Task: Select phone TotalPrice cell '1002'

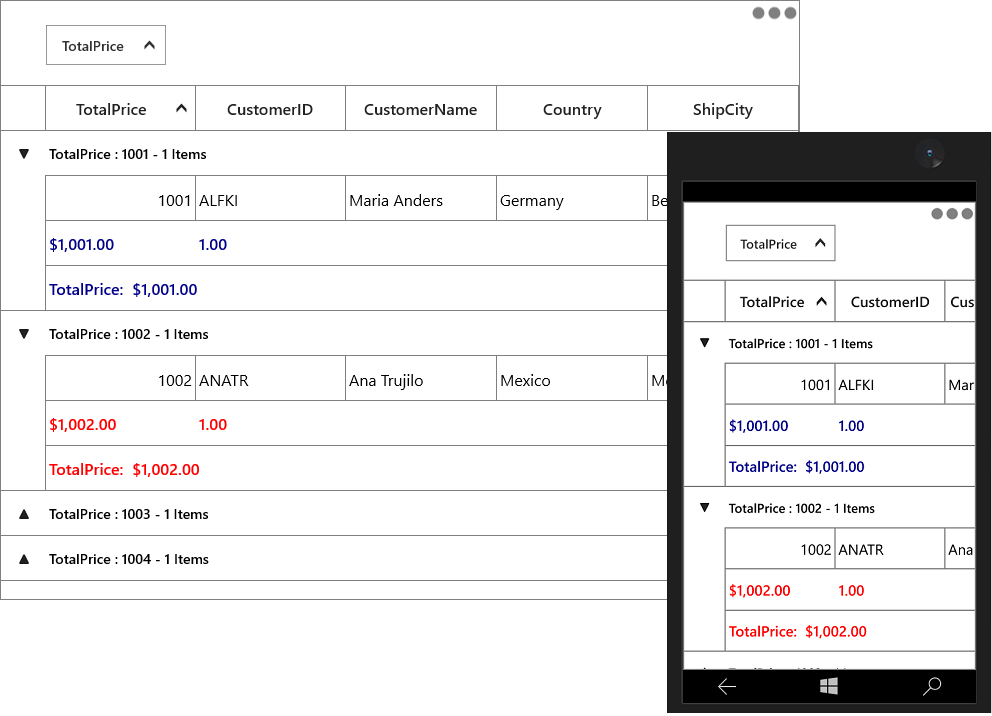Action: tap(780, 549)
